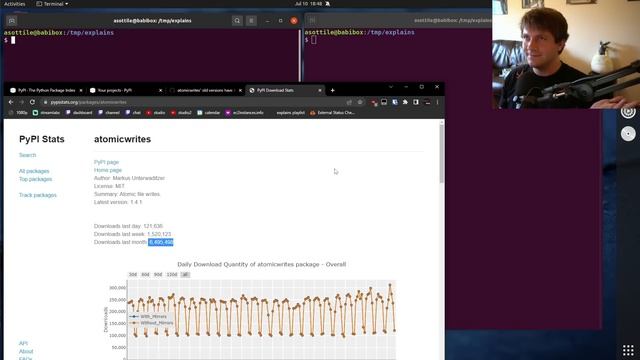Viewport: 640px width, 360px height.
Task: Click the terminal search magnifier icon
Action: 237,20
